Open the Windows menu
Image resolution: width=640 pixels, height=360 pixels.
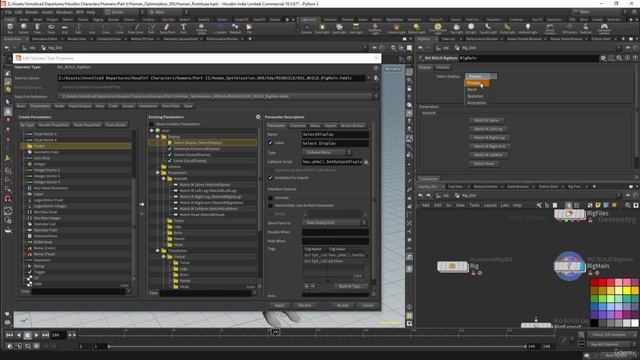(x=64, y=12)
